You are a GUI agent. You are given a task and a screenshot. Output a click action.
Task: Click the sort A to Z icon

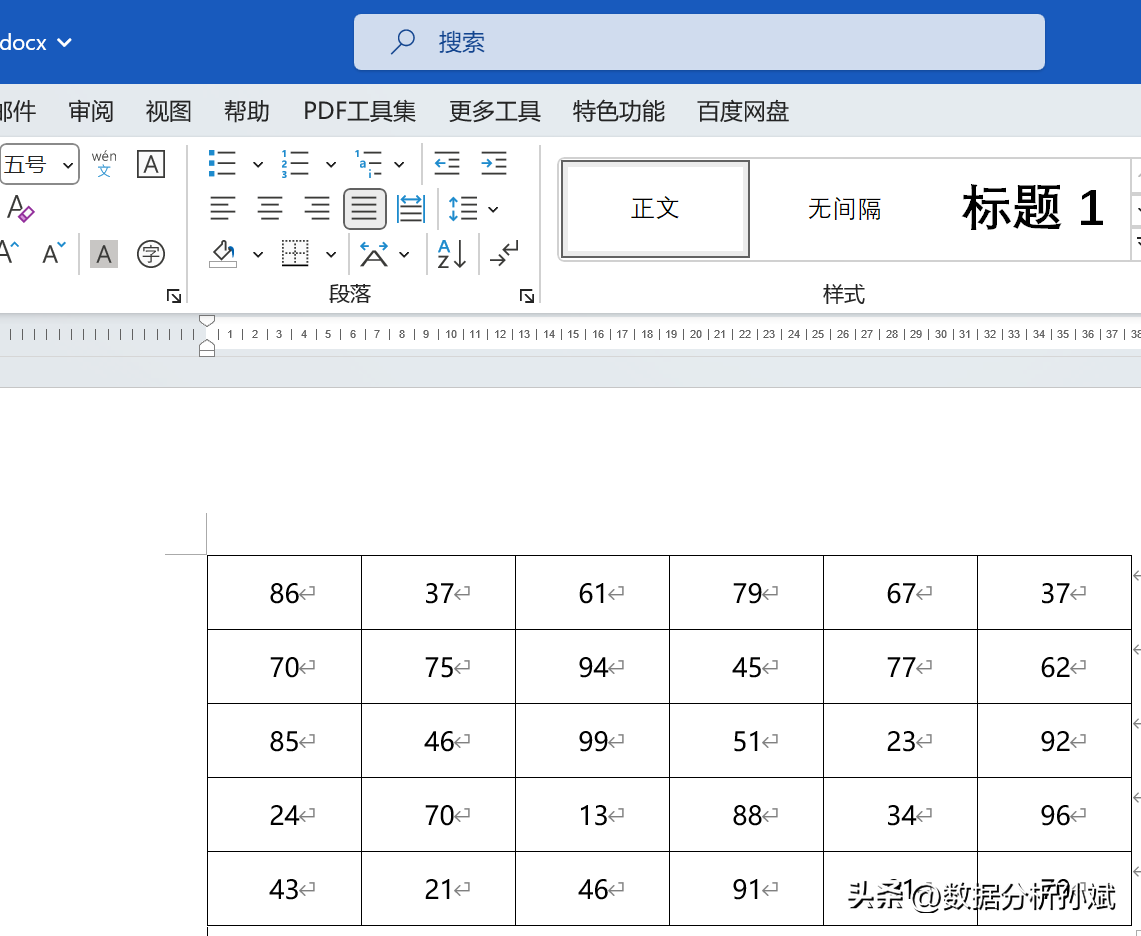452,254
